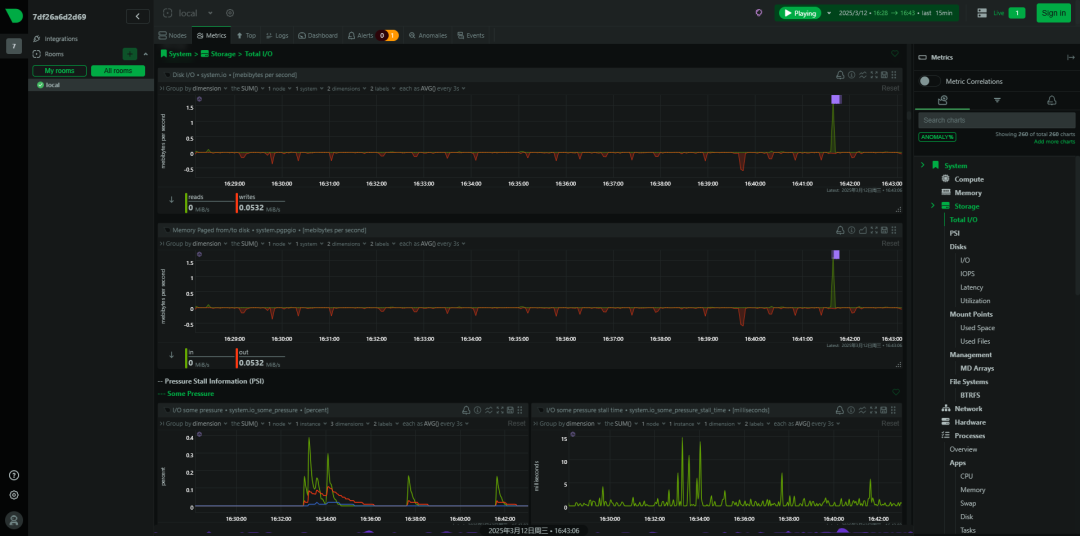This screenshot has width=1080, height=536.
Task: Click the Disk I/O chart drag handle
Action: tap(893, 74)
